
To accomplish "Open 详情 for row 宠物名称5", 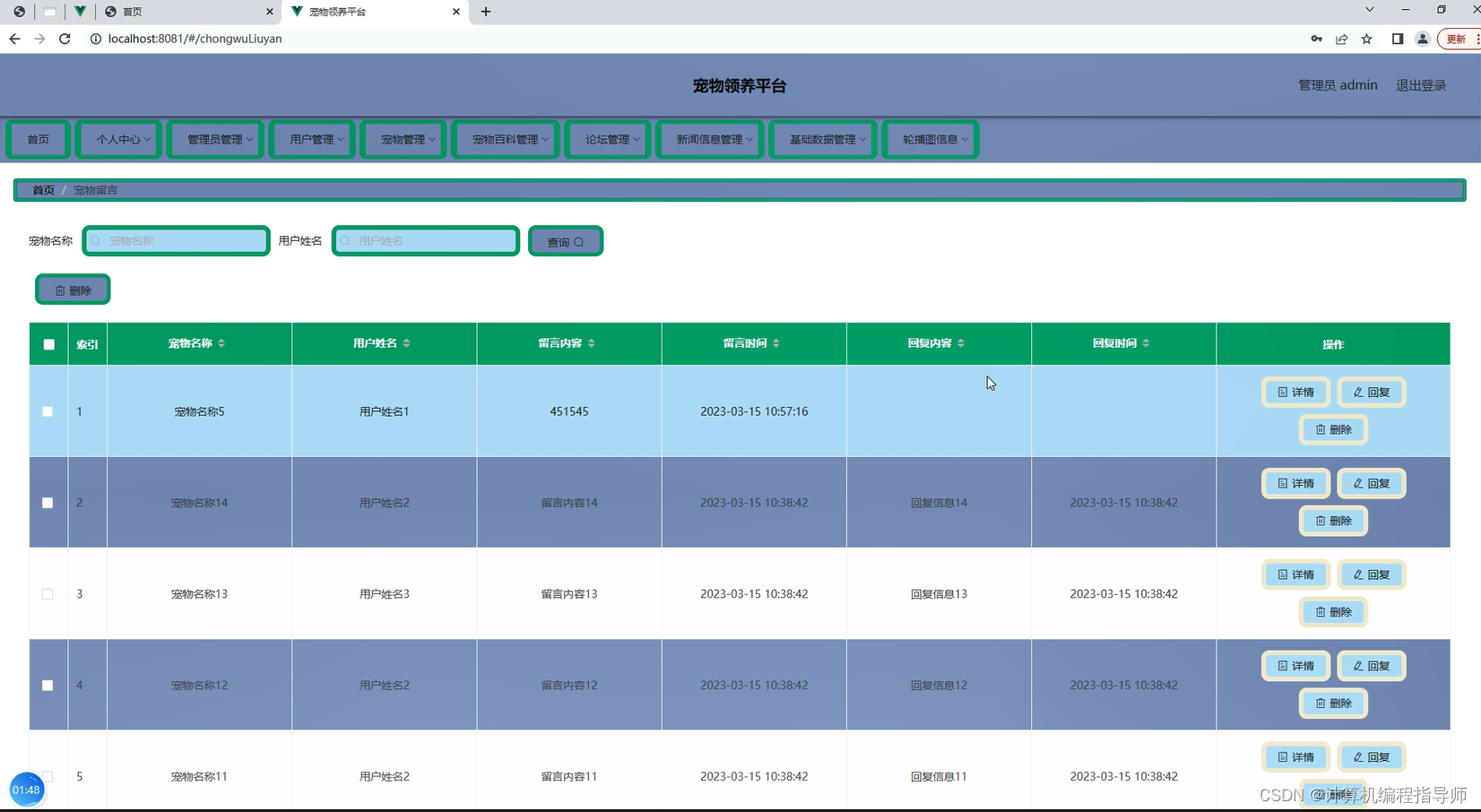I will [x=1296, y=393].
